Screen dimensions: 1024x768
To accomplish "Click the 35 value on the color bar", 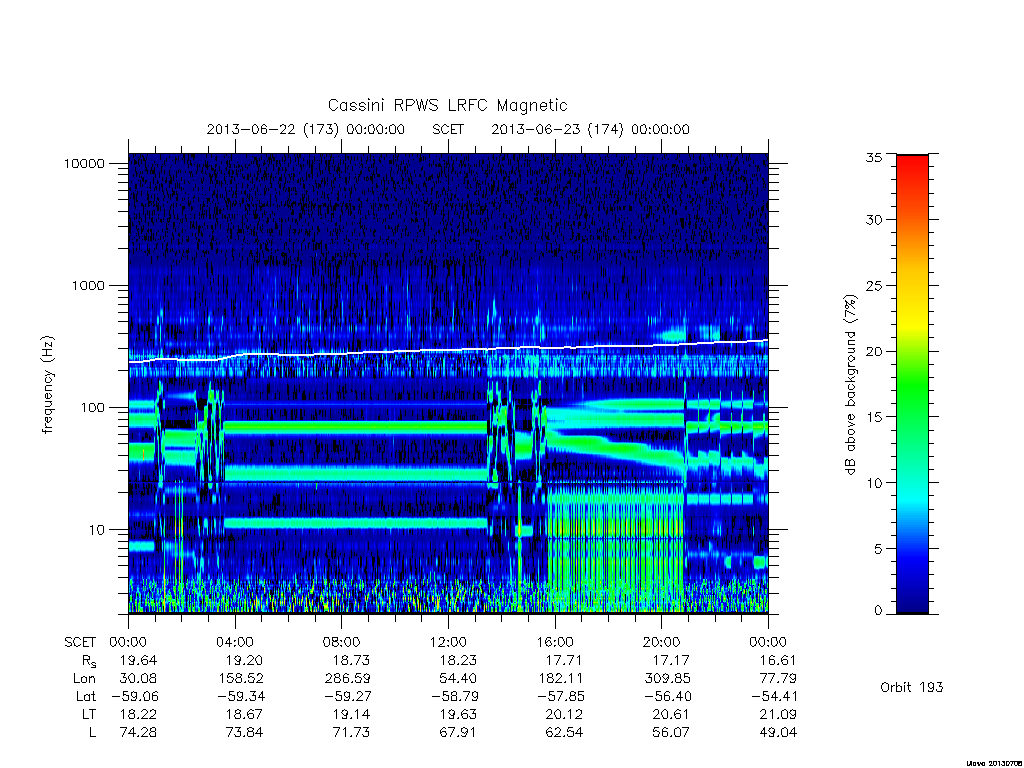I will point(874,157).
